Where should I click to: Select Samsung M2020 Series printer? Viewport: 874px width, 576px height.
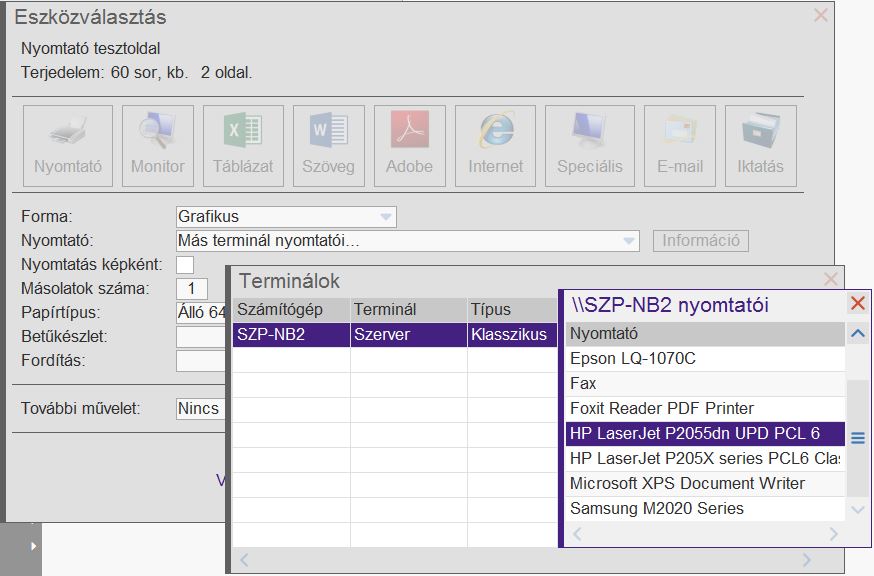pos(705,509)
